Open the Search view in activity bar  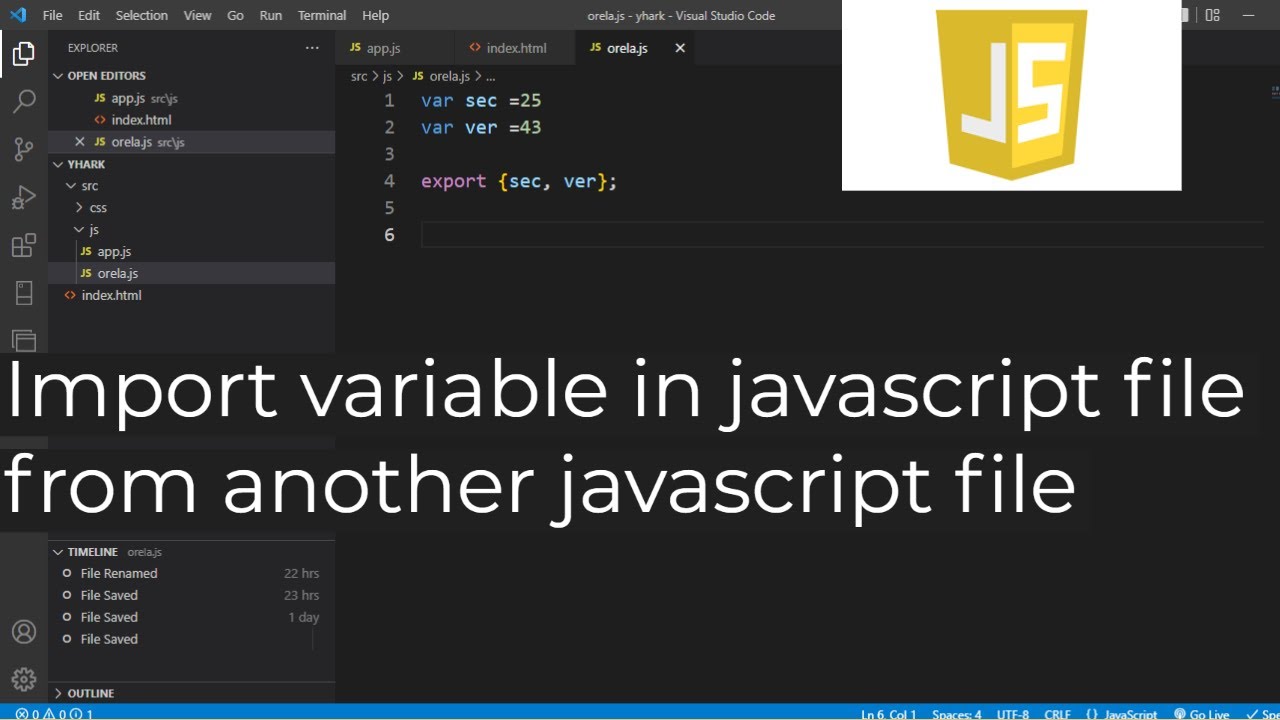tap(24, 101)
